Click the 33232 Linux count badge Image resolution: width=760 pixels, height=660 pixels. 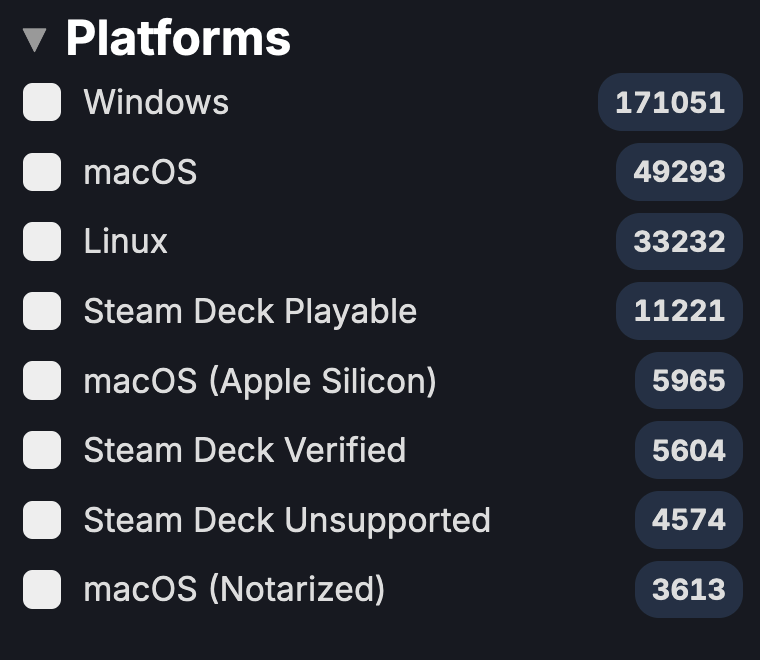coord(679,241)
